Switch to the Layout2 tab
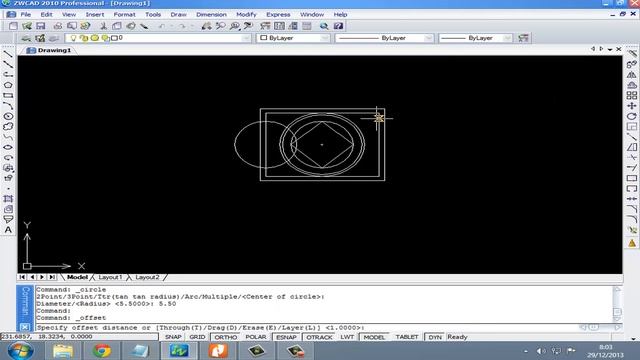Image resolution: width=640 pixels, height=360 pixels. (x=147, y=277)
